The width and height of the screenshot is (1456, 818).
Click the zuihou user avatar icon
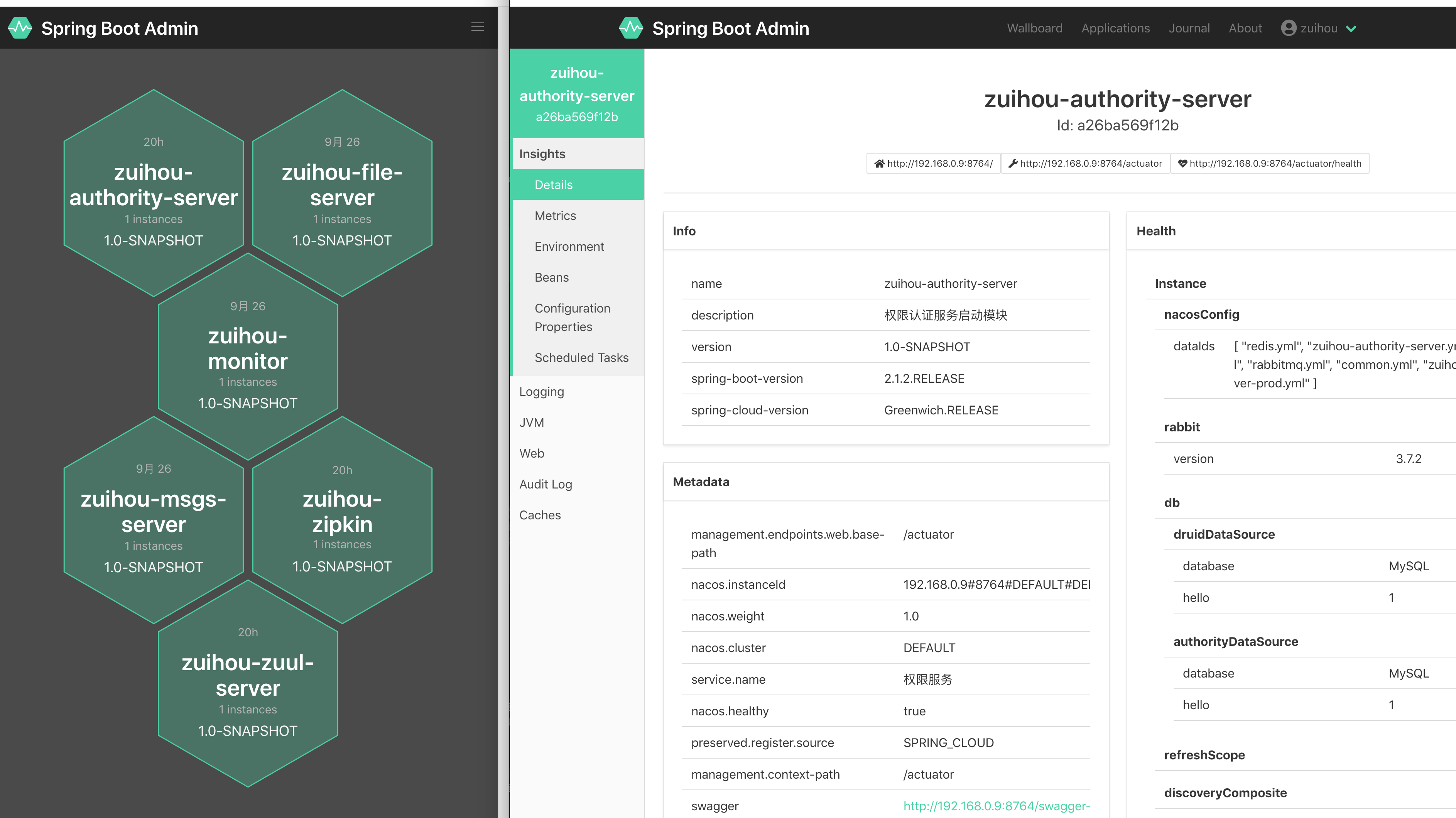(1288, 28)
